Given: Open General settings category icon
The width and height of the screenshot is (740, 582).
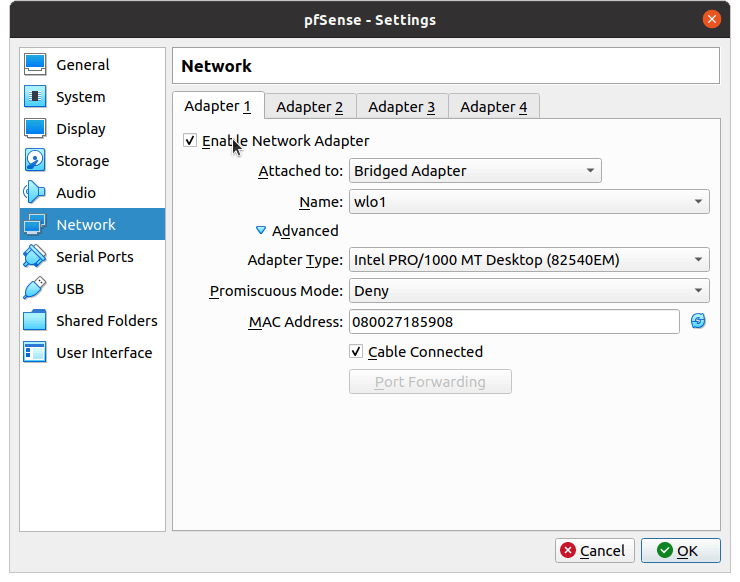Looking at the screenshot, I should pyautogui.click(x=36, y=65).
